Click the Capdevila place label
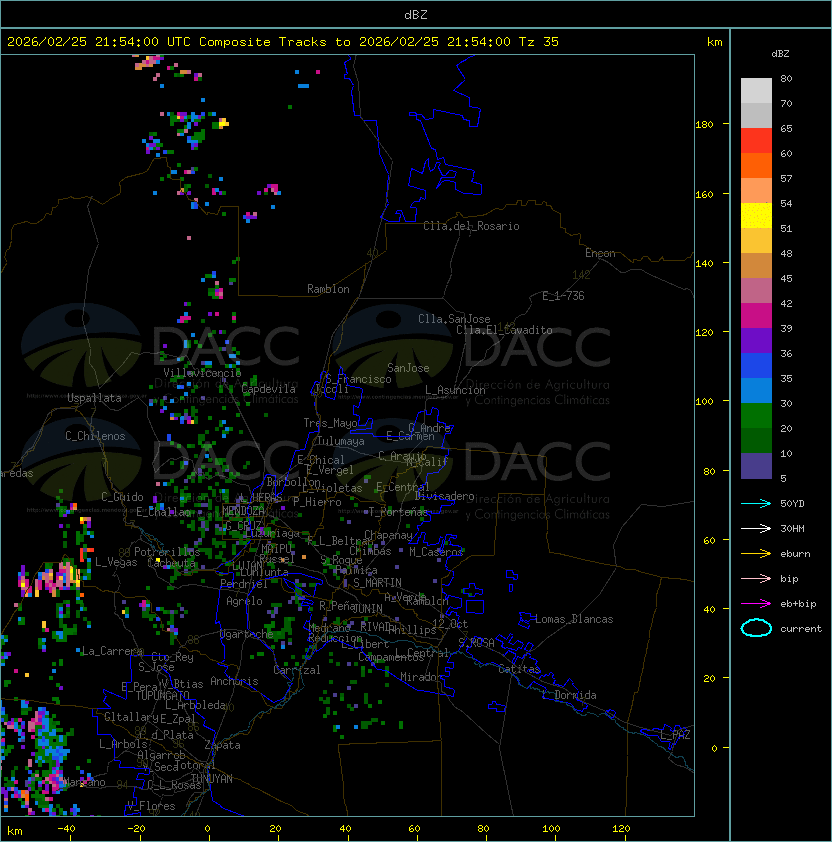This screenshot has height=842, width=832. coord(269,389)
